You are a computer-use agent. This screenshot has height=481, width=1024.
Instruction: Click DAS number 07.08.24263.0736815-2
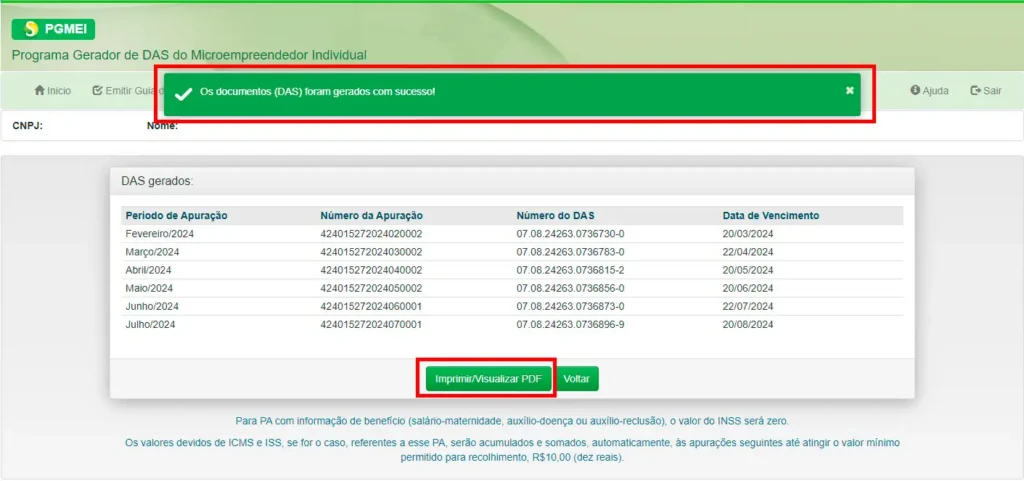(570, 270)
